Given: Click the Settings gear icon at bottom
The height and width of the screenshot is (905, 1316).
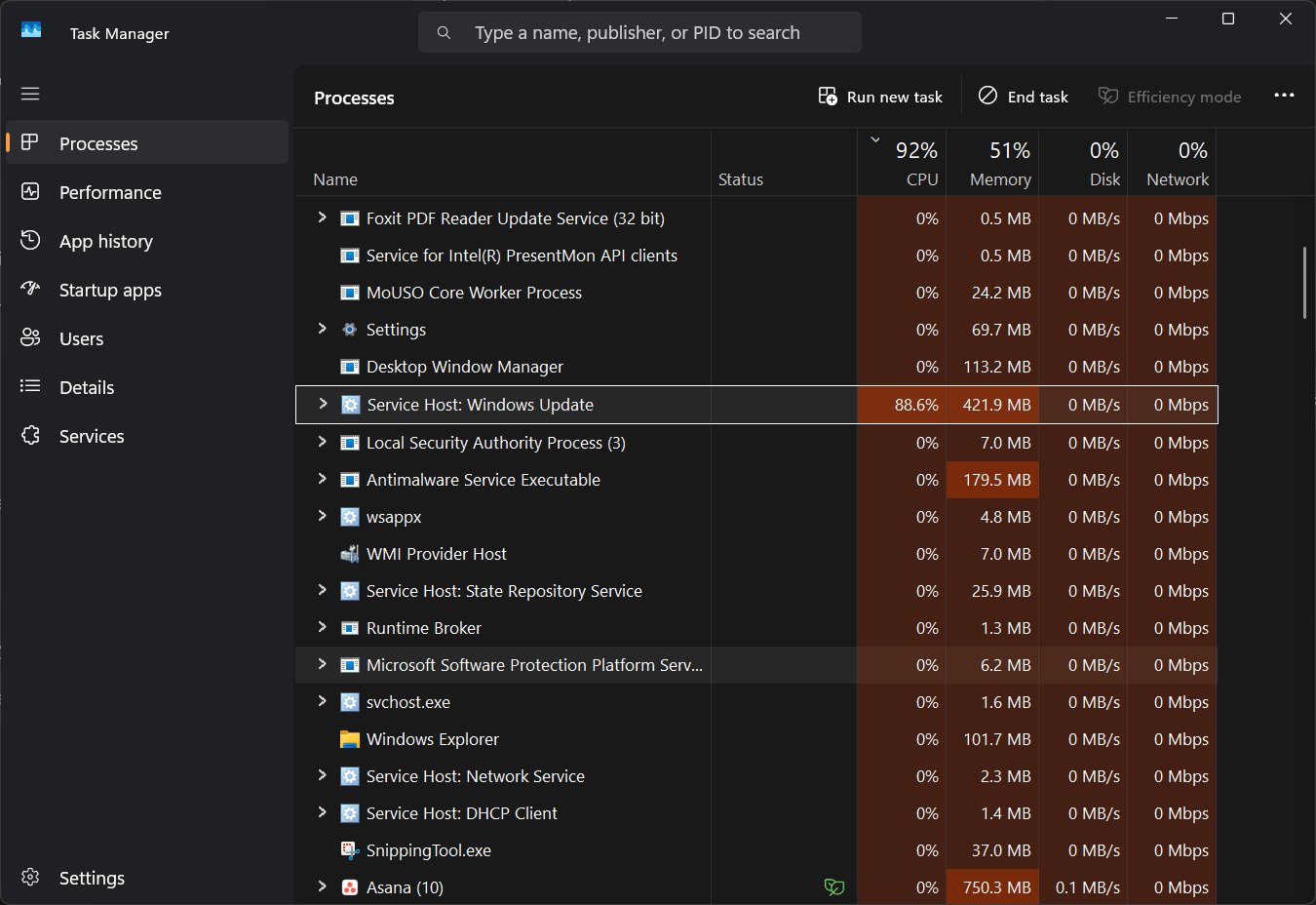Looking at the screenshot, I should pos(30,878).
